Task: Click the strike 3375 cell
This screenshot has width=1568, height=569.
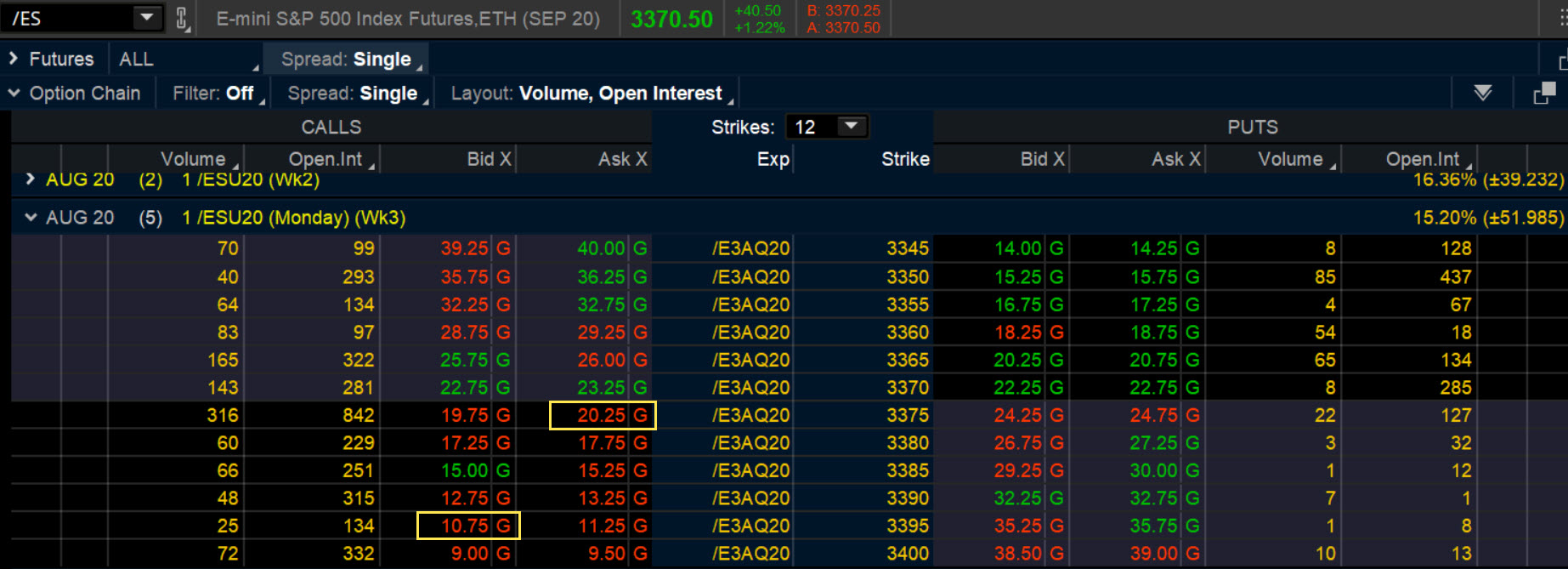Action: (x=908, y=415)
